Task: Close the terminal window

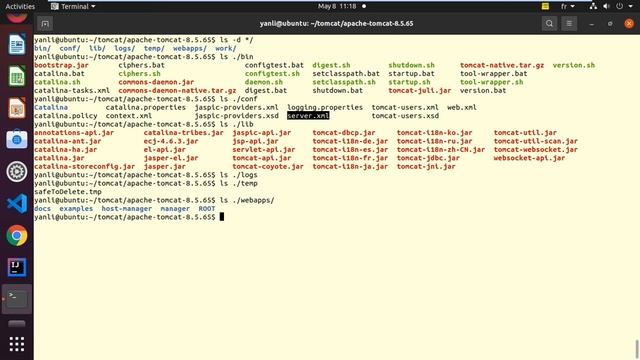Action: [x=629, y=24]
